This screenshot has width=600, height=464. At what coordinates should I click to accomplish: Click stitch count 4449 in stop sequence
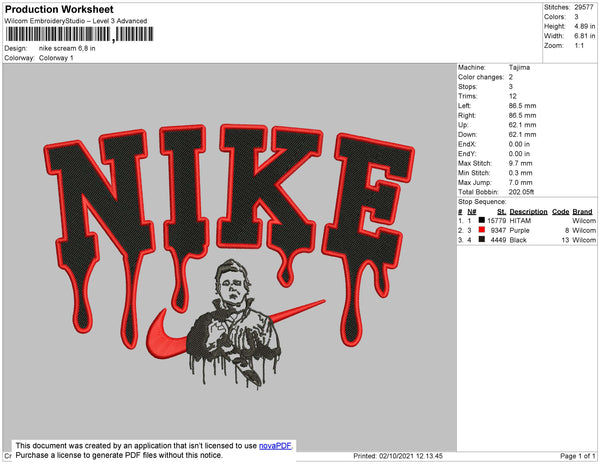(x=498, y=240)
